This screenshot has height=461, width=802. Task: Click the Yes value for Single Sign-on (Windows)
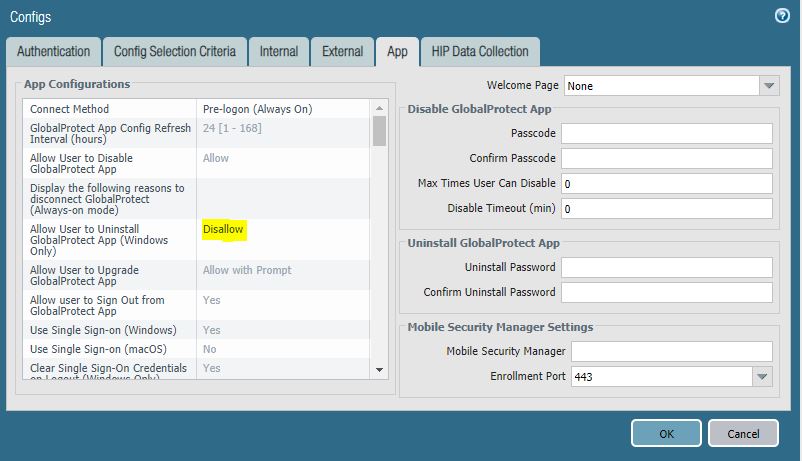[211, 331]
